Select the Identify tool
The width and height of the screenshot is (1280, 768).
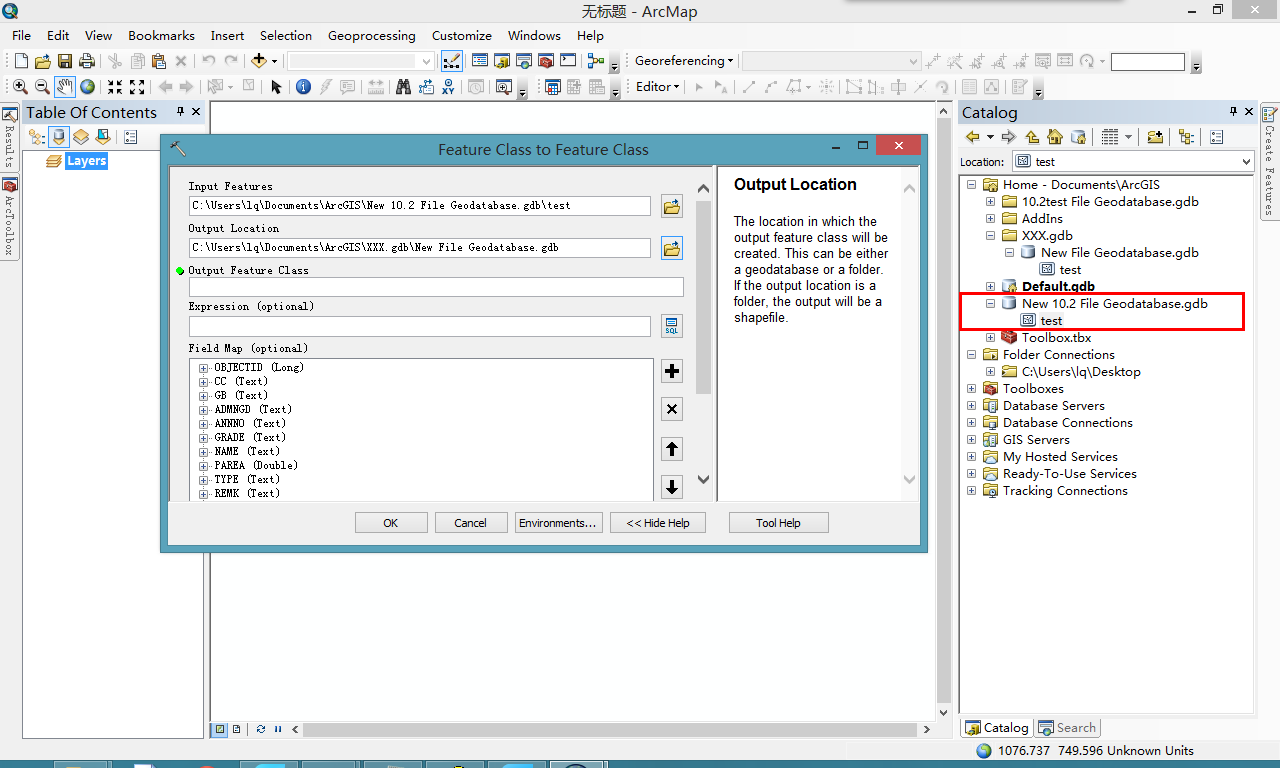click(304, 87)
